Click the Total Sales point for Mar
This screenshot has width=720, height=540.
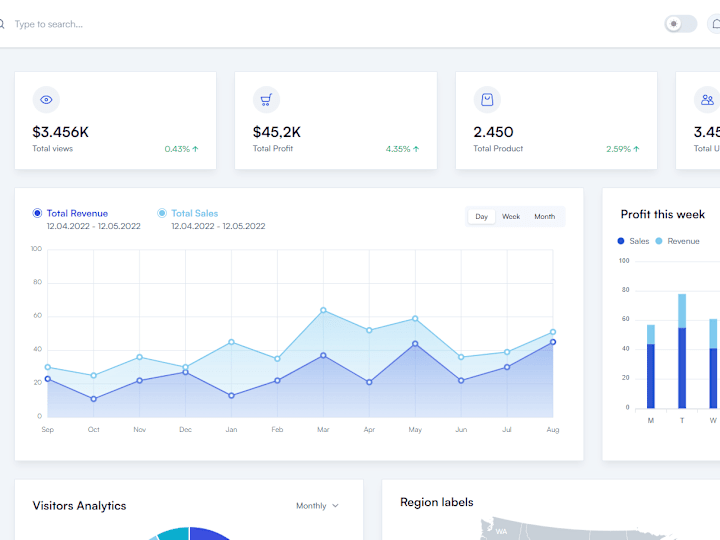click(323, 310)
